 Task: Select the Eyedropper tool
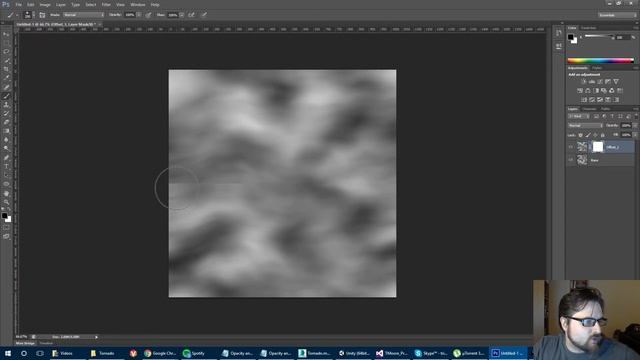pyautogui.click(x=7, y=78)
